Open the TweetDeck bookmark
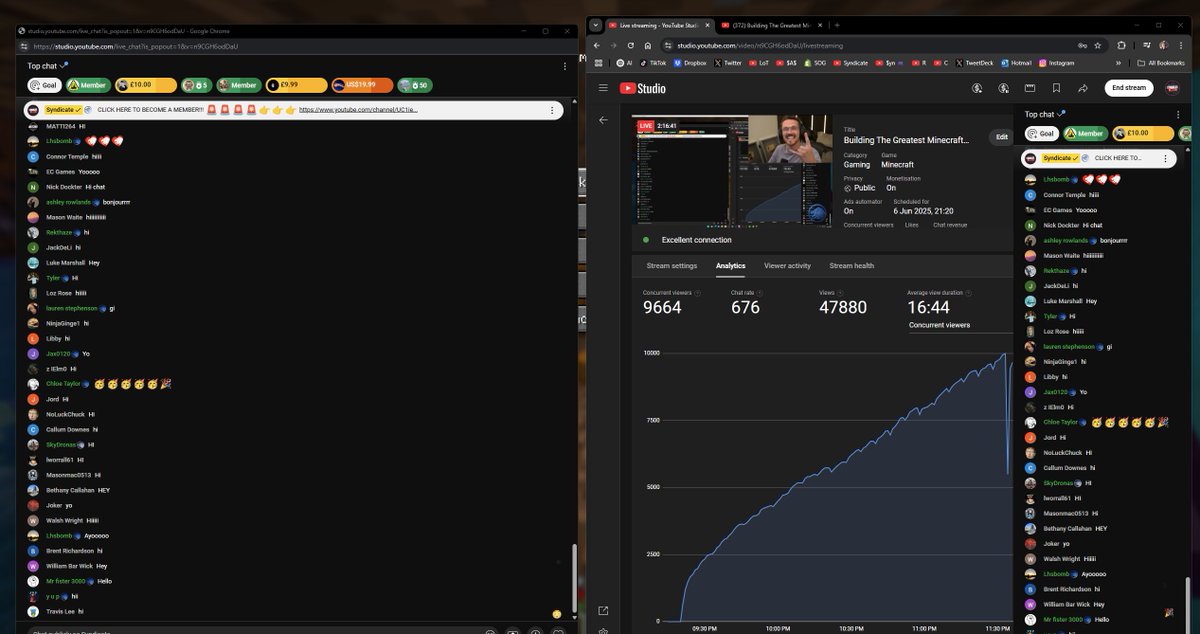Image resolution: width=1200 pixels, height=634 pixels. 974,62
